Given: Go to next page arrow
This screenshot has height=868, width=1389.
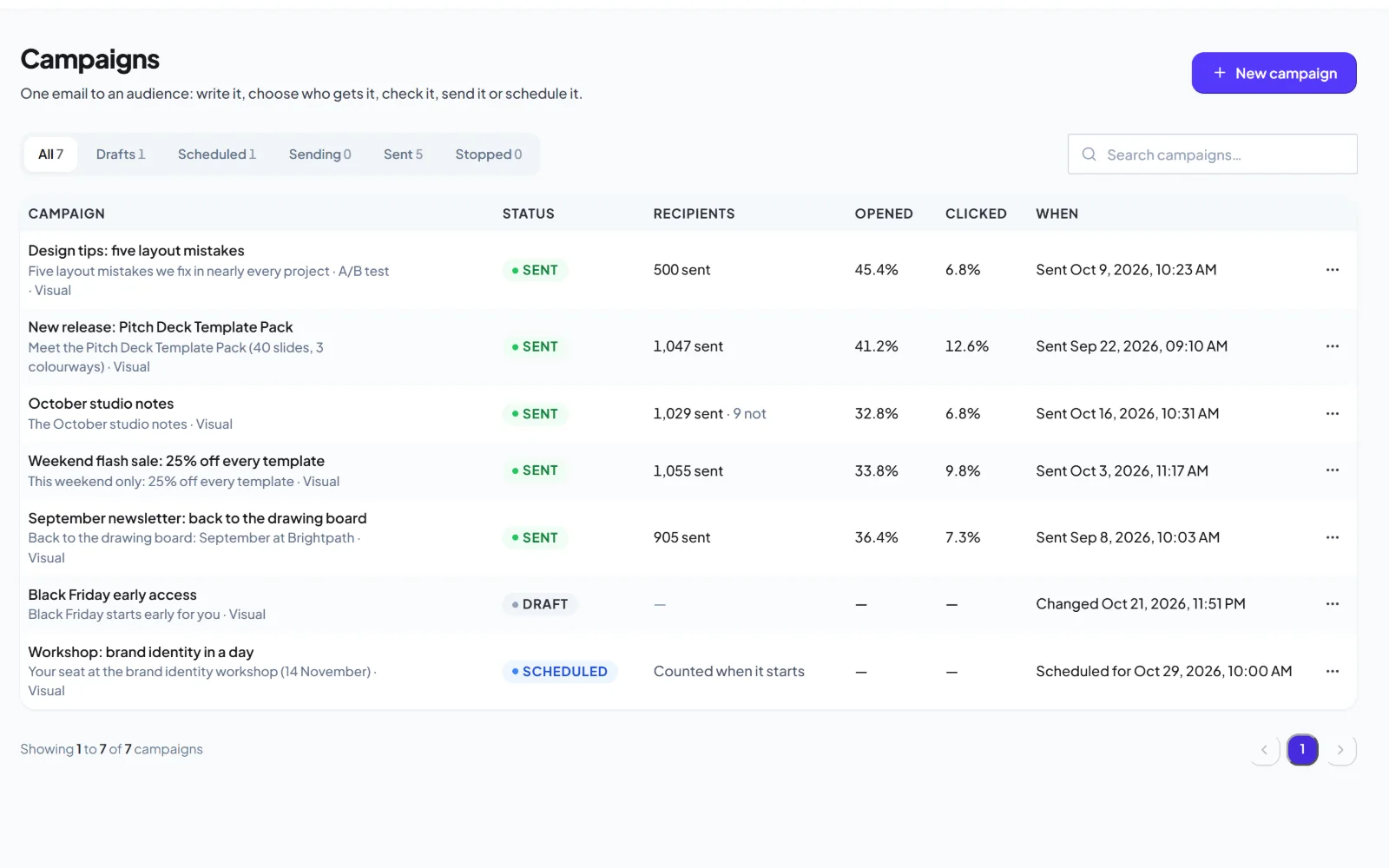Looking at the screenshot, I should click(x=1341, y=749).
